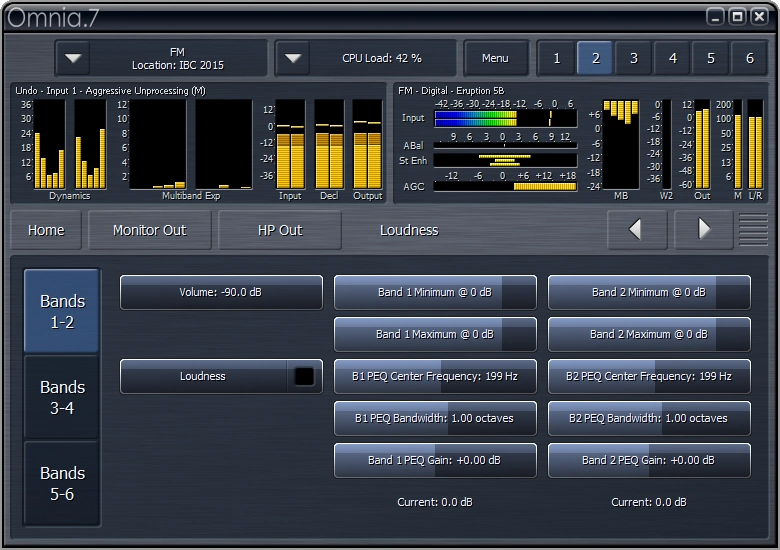Screen dimensions: 780x550
Task: Click the Menu button
Action: tap(495, 58)
